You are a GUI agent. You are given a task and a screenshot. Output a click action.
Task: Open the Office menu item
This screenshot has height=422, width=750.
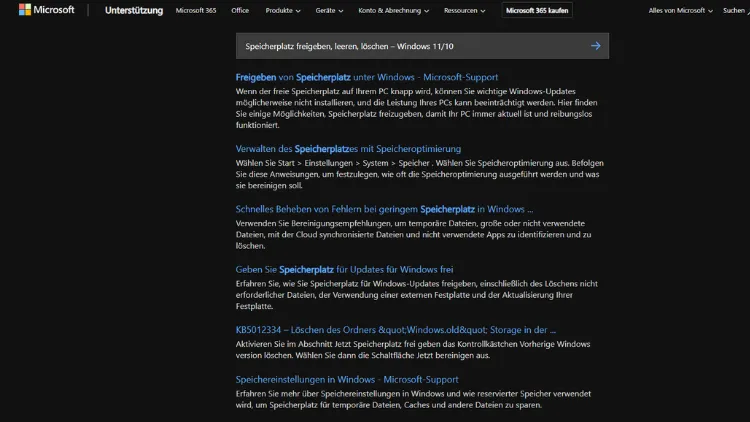coord(240,10)
